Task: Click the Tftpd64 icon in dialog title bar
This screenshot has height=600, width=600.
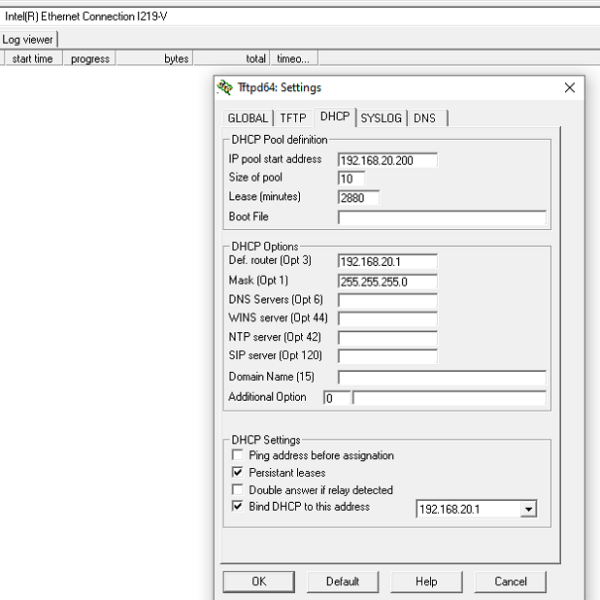Action: [x=225, y=88]
